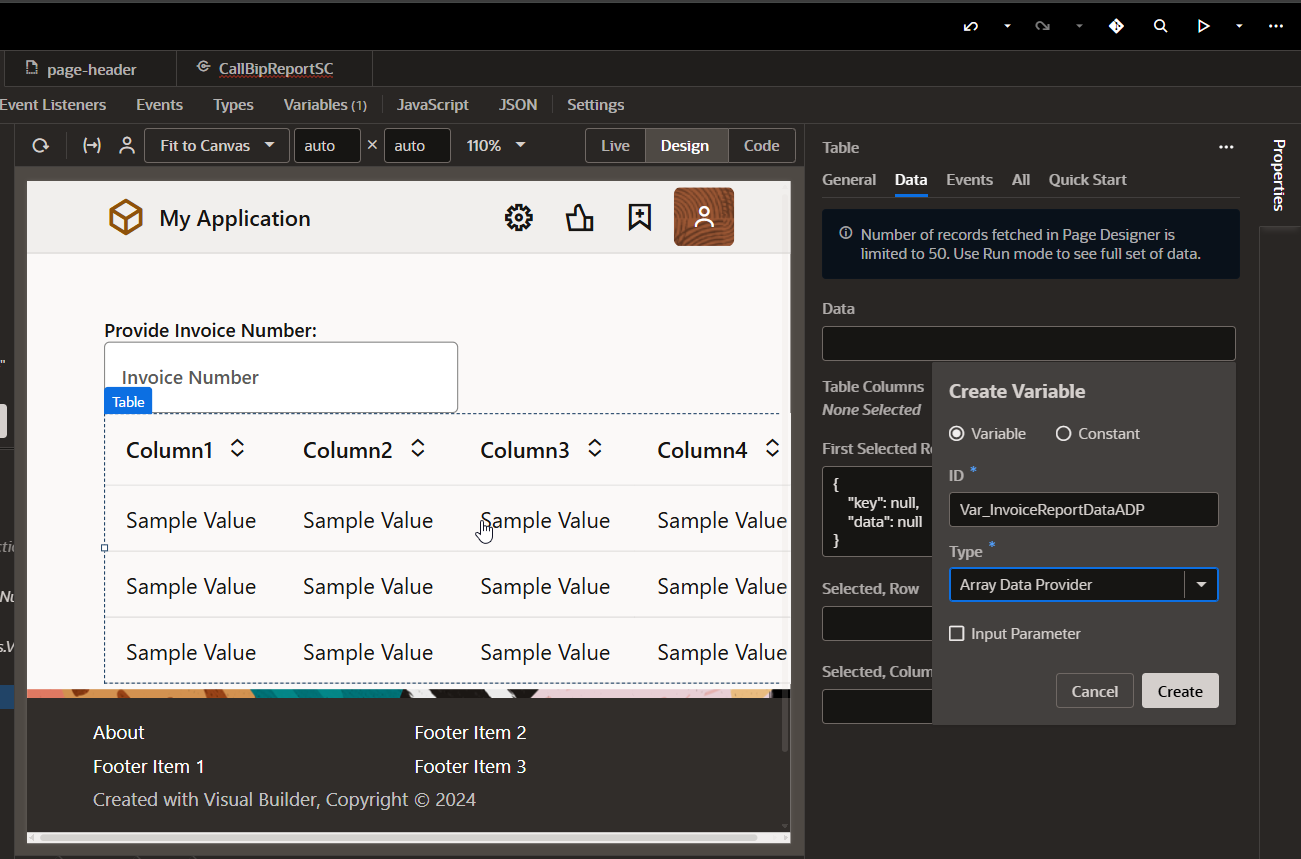
Task: Switch to the CallBipReportSC tab
Action: 274,69
